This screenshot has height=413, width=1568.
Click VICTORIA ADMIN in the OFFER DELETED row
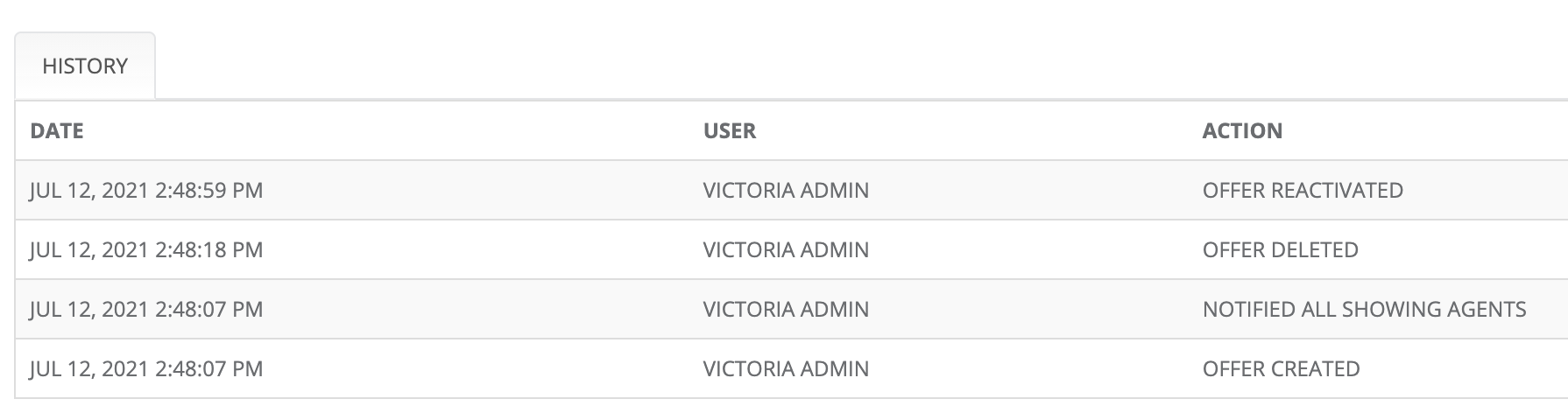point(786,250)
